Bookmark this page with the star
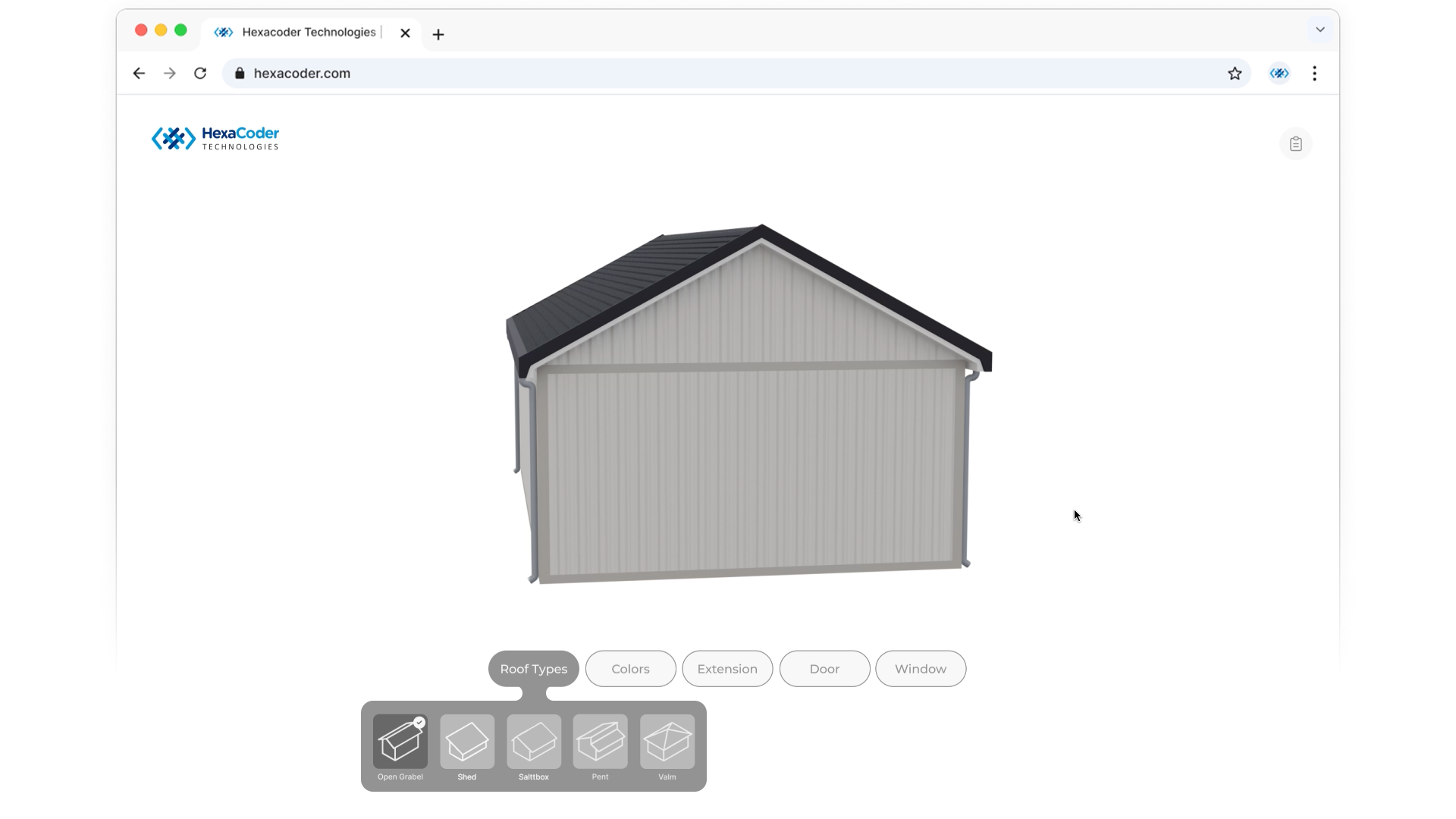This screenshot has width=1456, height=819. 1235,74
